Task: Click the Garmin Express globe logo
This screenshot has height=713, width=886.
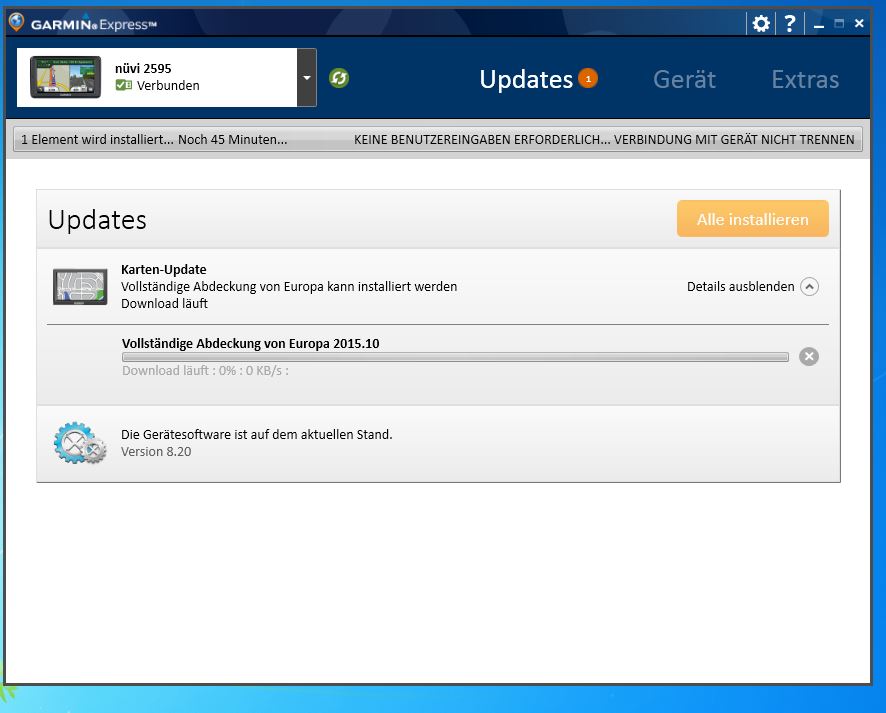Action: 16,23
